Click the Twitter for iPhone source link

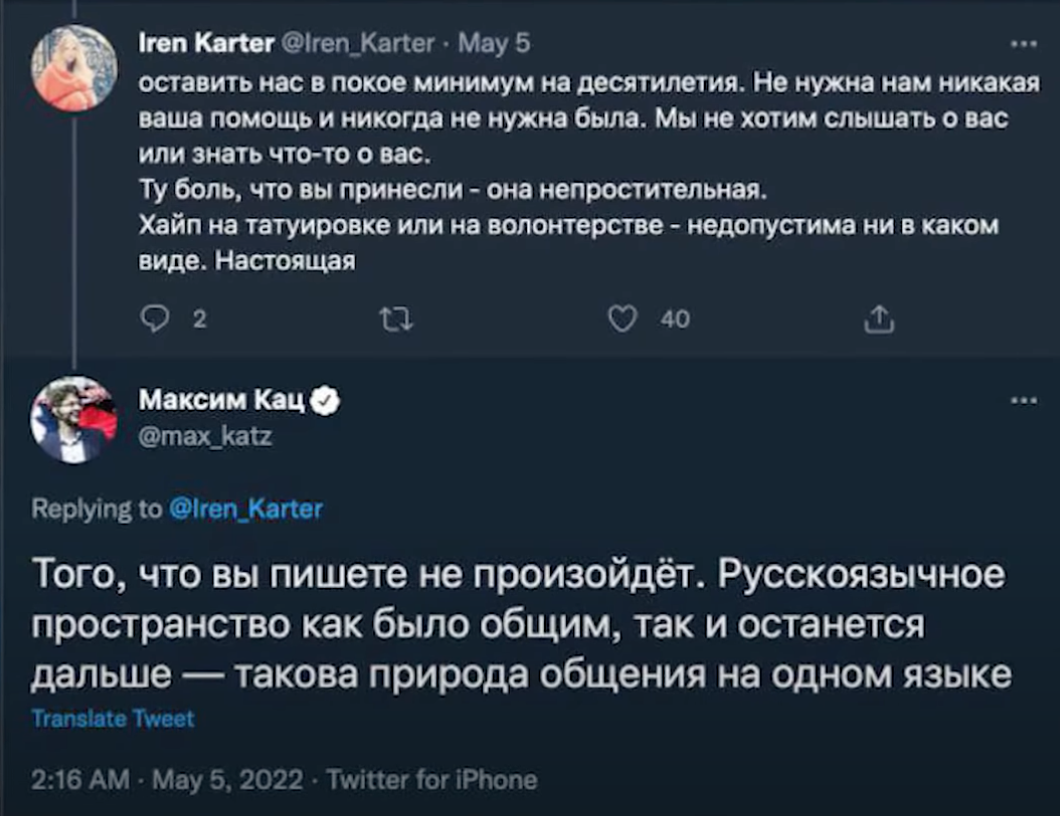tap(432, 779)
